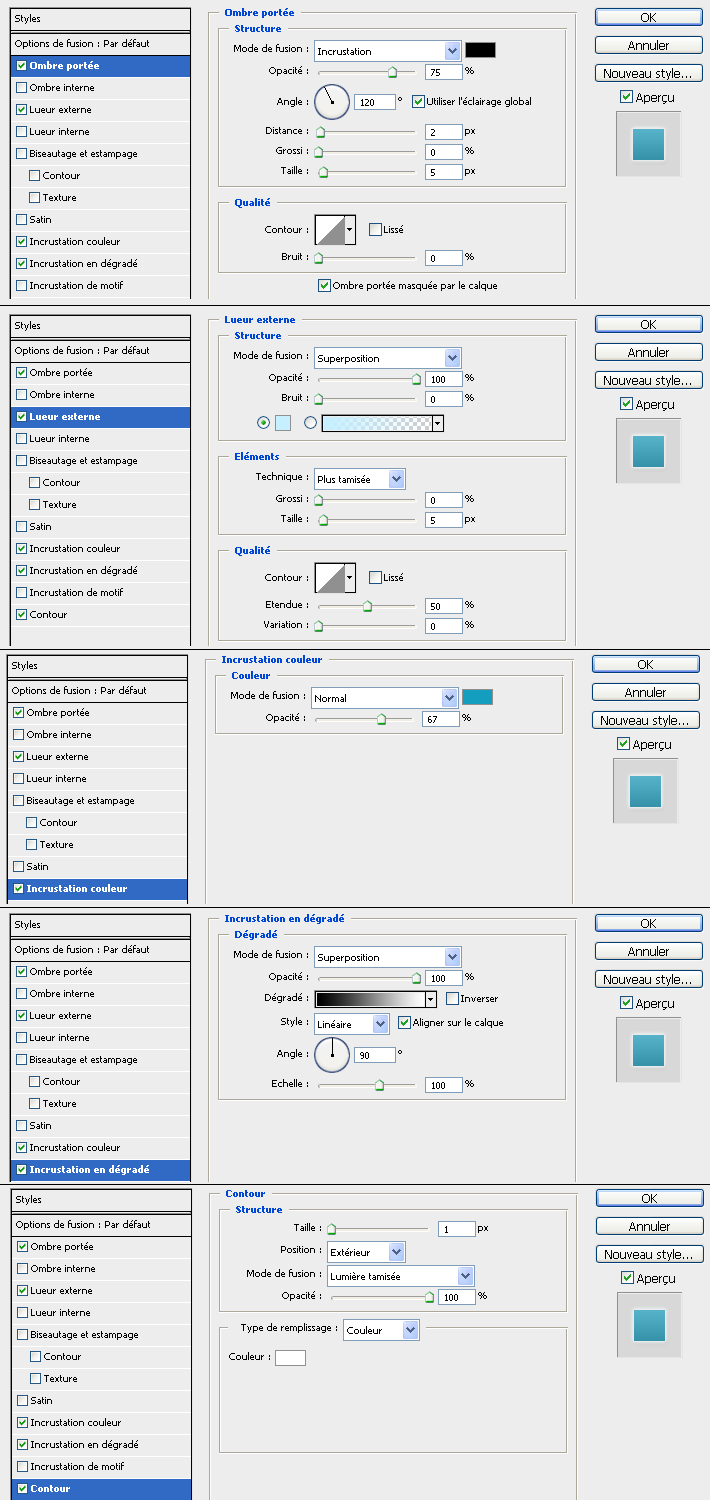Screen dimensions: 710x1500
Task: Click the black-to-white Dégradé gradient preview
Action: tap(370, 999)
